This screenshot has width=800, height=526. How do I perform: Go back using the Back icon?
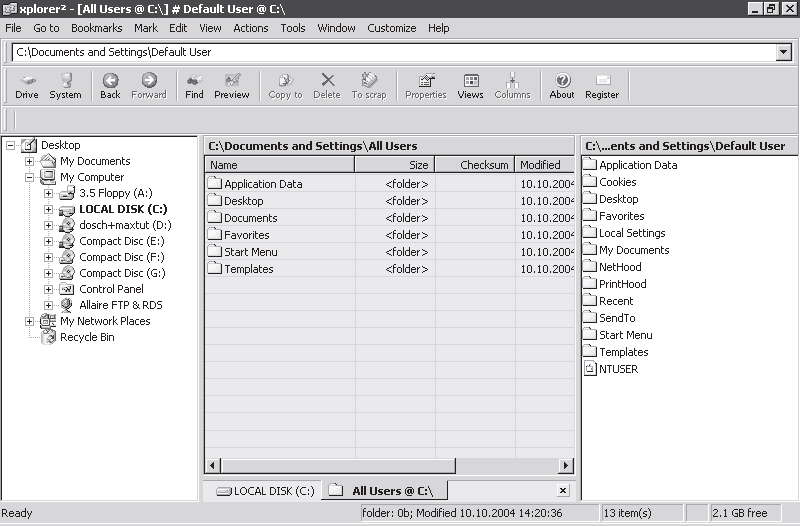pyautogui.click(x=110, y=86)
